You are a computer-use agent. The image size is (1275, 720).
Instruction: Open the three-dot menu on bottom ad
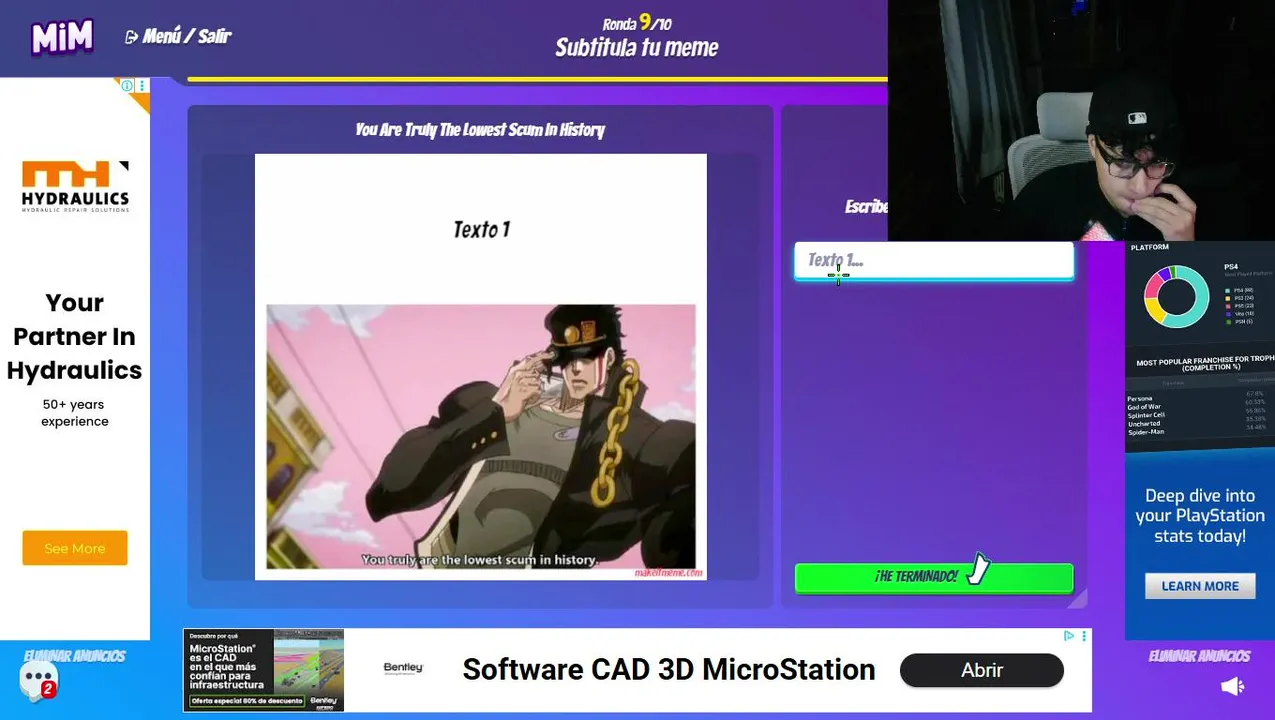[1084, 636]
